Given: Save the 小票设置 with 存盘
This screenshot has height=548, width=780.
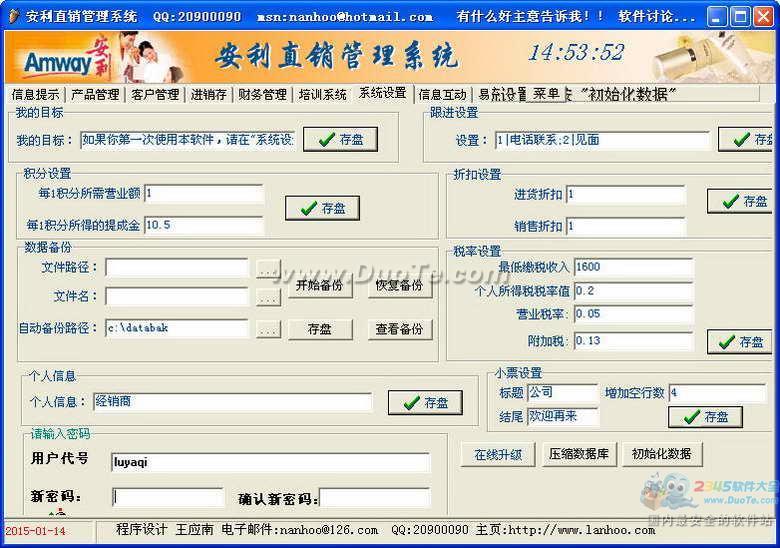Looking at the screenshot, I should click(705, 417).
